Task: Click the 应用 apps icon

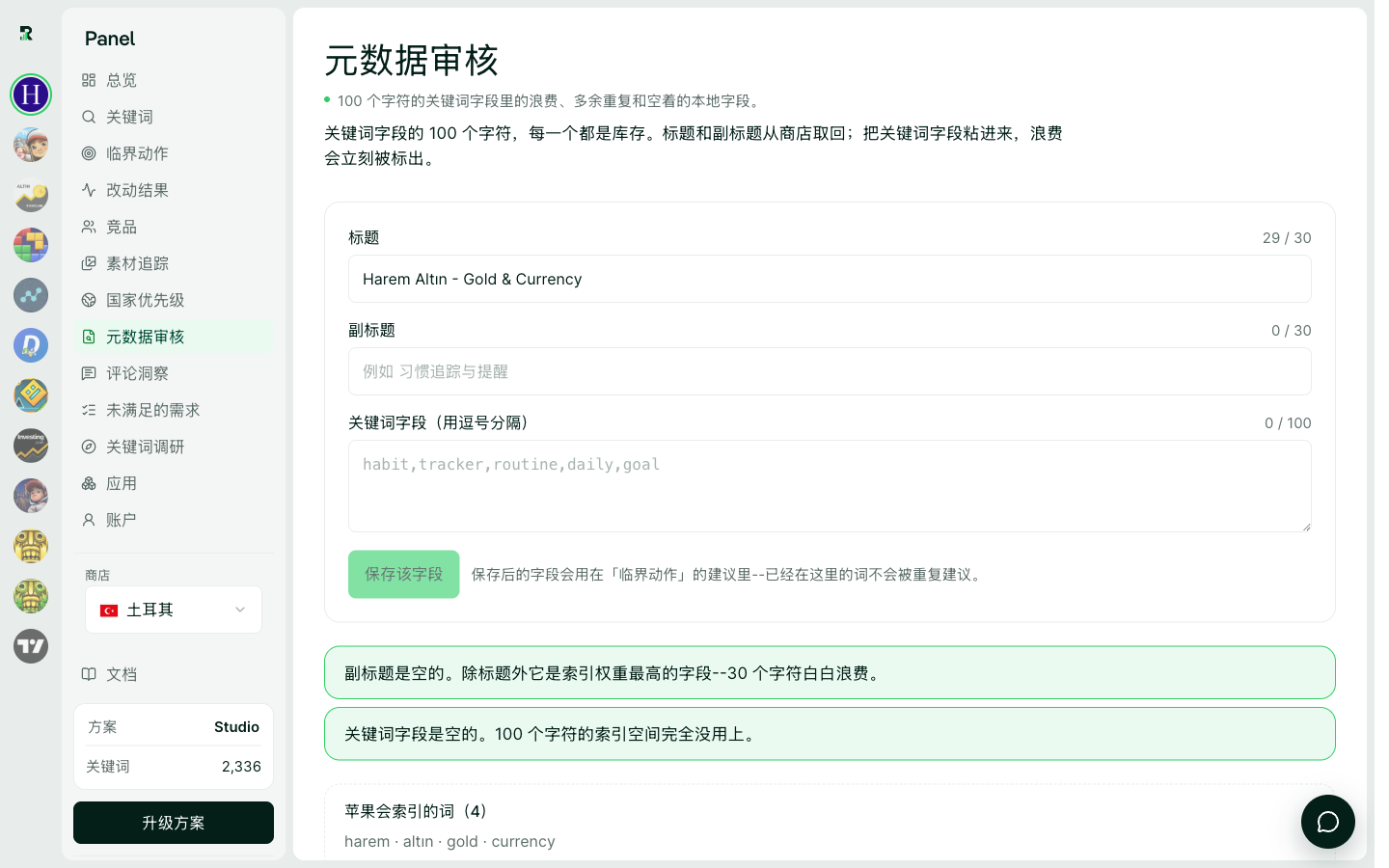Action: [89, 483]
